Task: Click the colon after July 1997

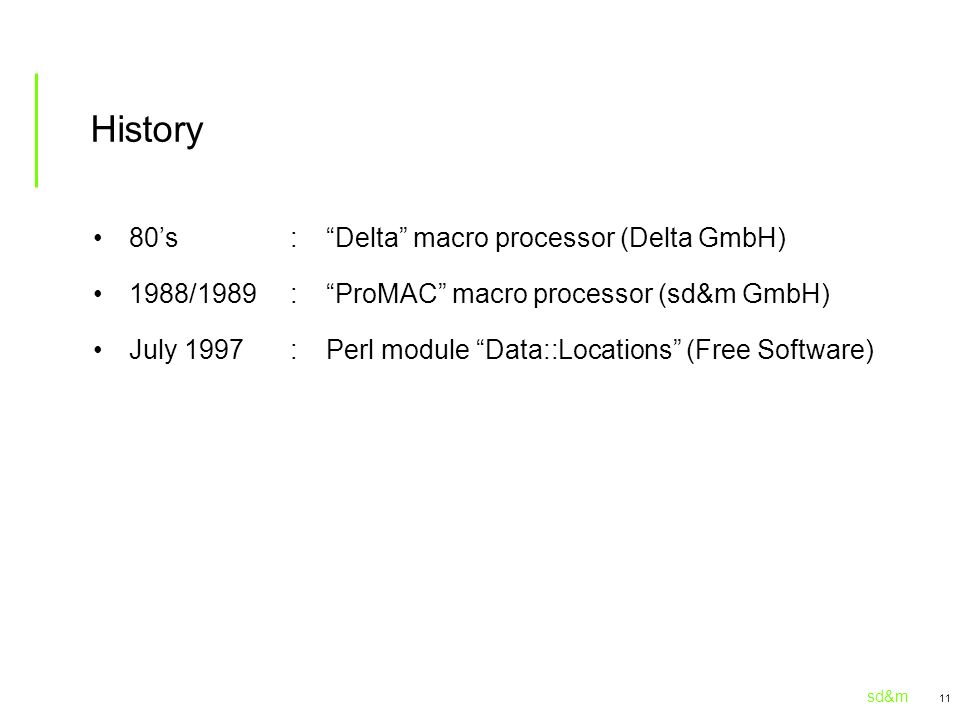Action: 294,351
